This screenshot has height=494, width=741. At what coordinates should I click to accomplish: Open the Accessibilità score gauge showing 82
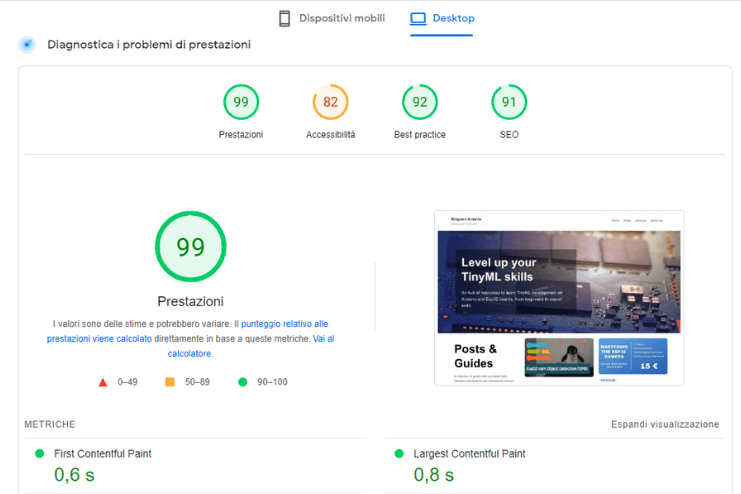[x=330, y=102]
